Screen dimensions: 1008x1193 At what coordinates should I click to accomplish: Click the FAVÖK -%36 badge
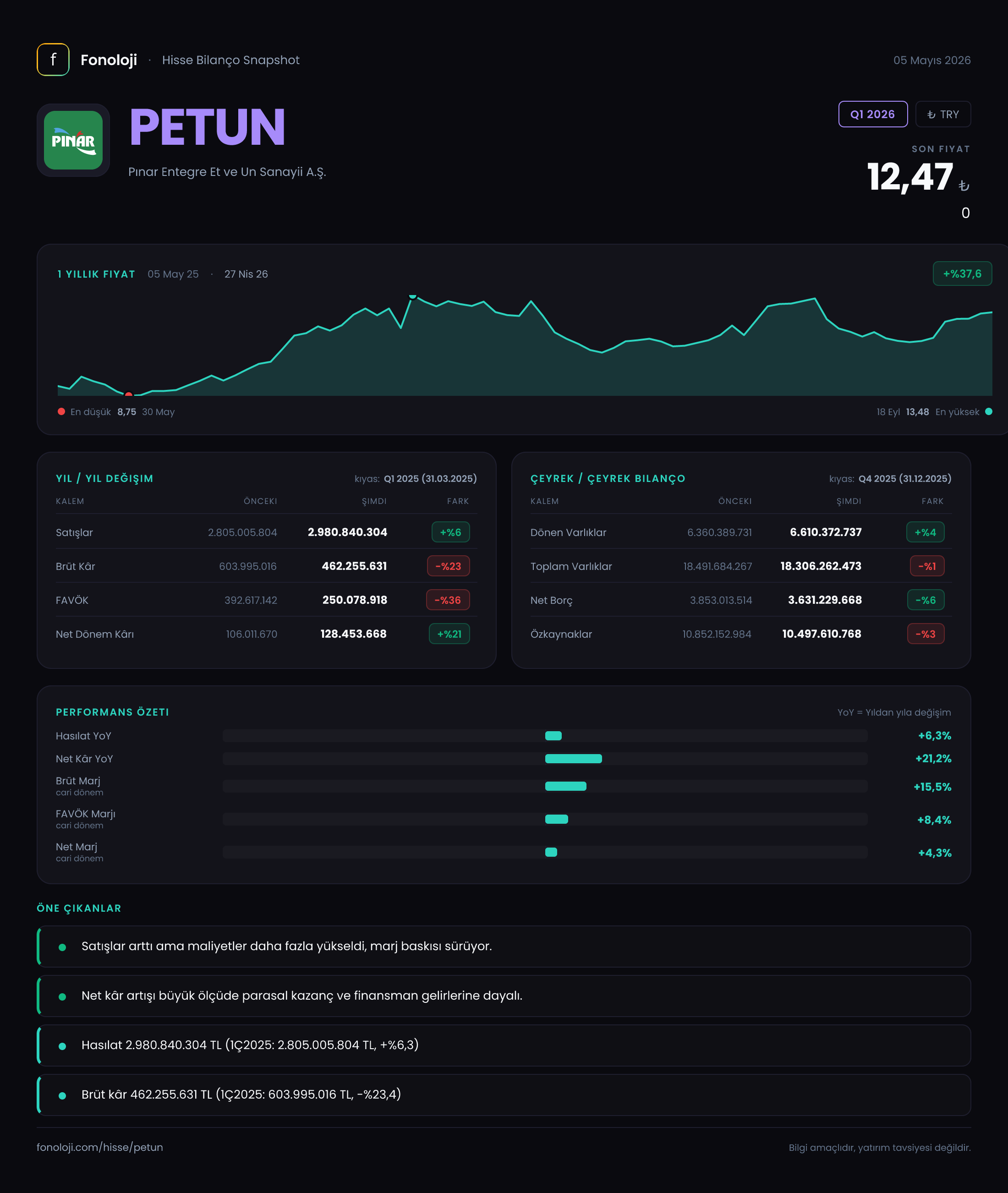pos(448,600)
